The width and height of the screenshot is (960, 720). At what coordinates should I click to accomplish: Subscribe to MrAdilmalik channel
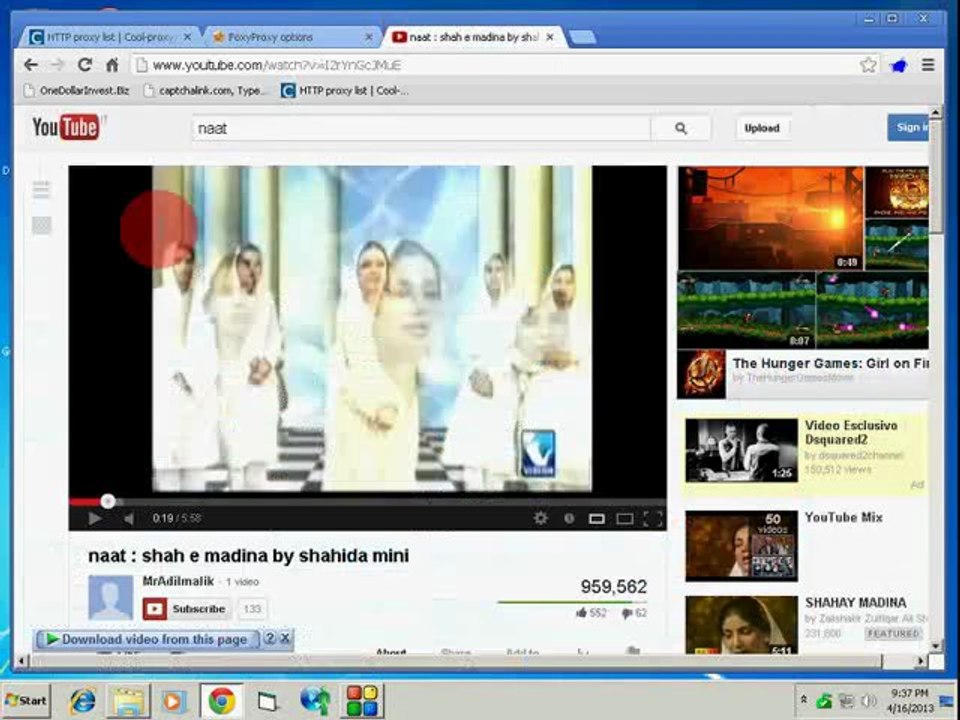pyautogui.click(x=187, y=609)
